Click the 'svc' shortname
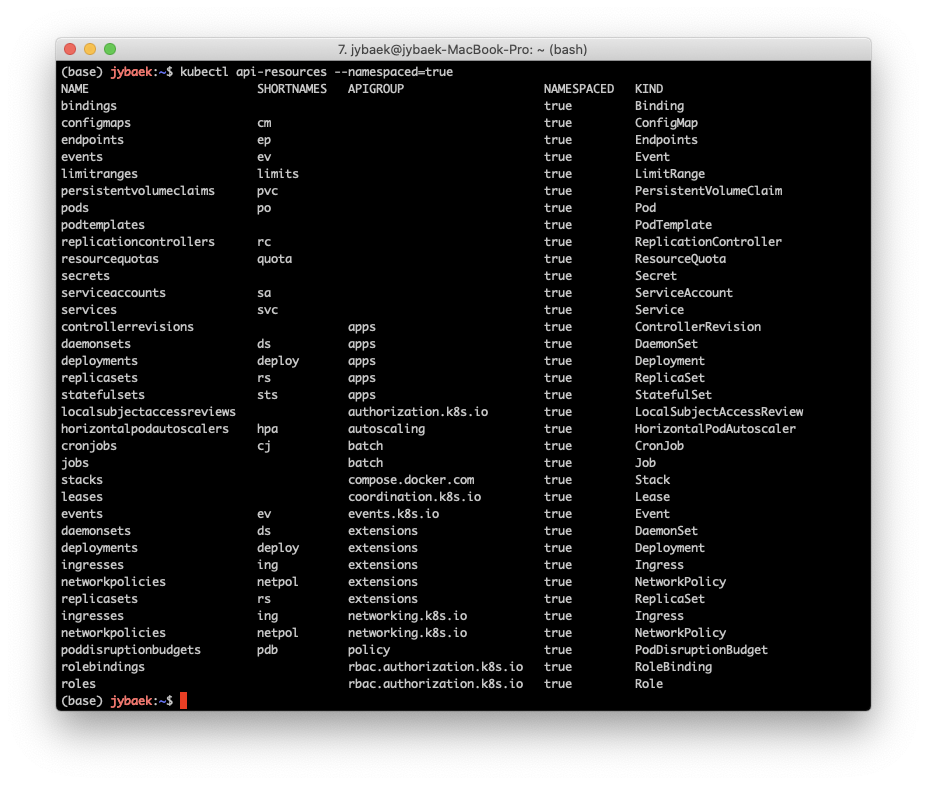Viewport: 927px width, 785px height. [267, 310]
